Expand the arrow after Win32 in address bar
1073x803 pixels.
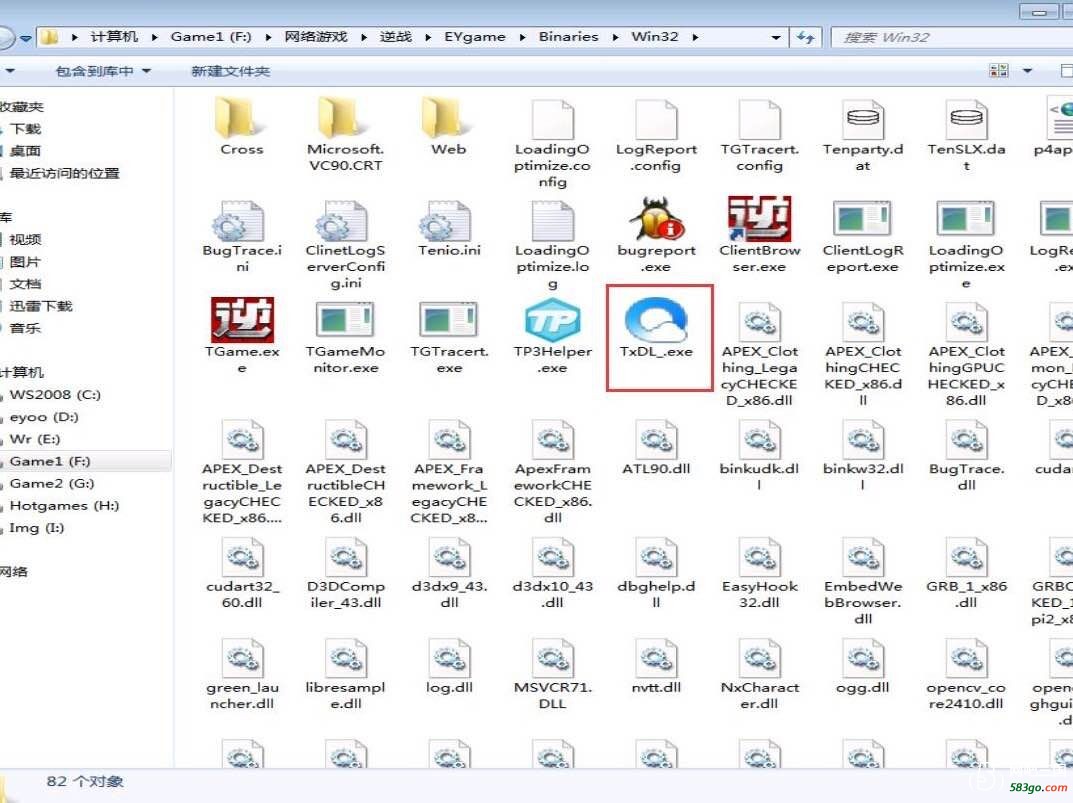pyautogui.click(x=695, y=37)
